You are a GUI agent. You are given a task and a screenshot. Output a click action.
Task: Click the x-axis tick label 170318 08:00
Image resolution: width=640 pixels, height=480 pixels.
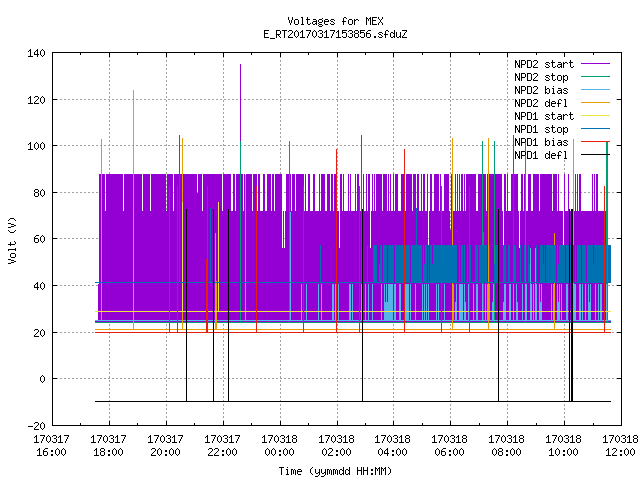pos(507,446)
